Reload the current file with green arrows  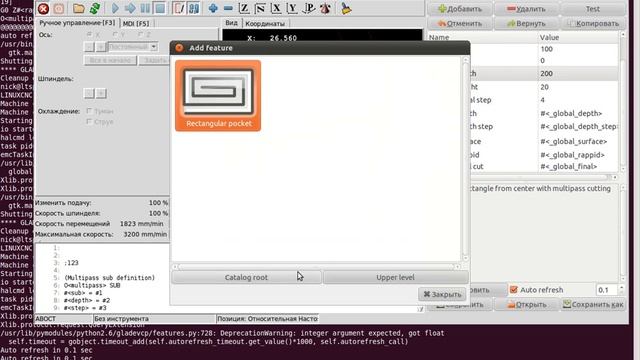tap(95, 9)
